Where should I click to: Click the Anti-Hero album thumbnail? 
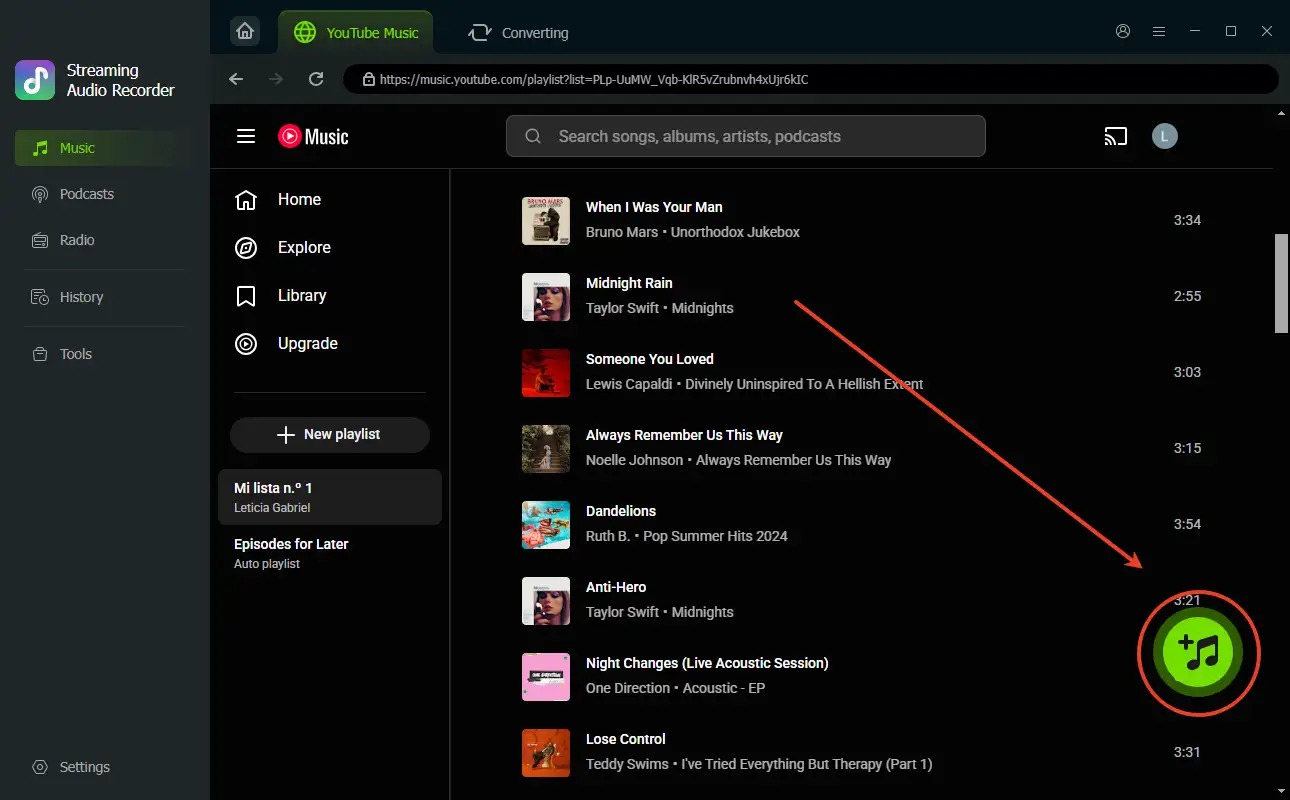546,601
